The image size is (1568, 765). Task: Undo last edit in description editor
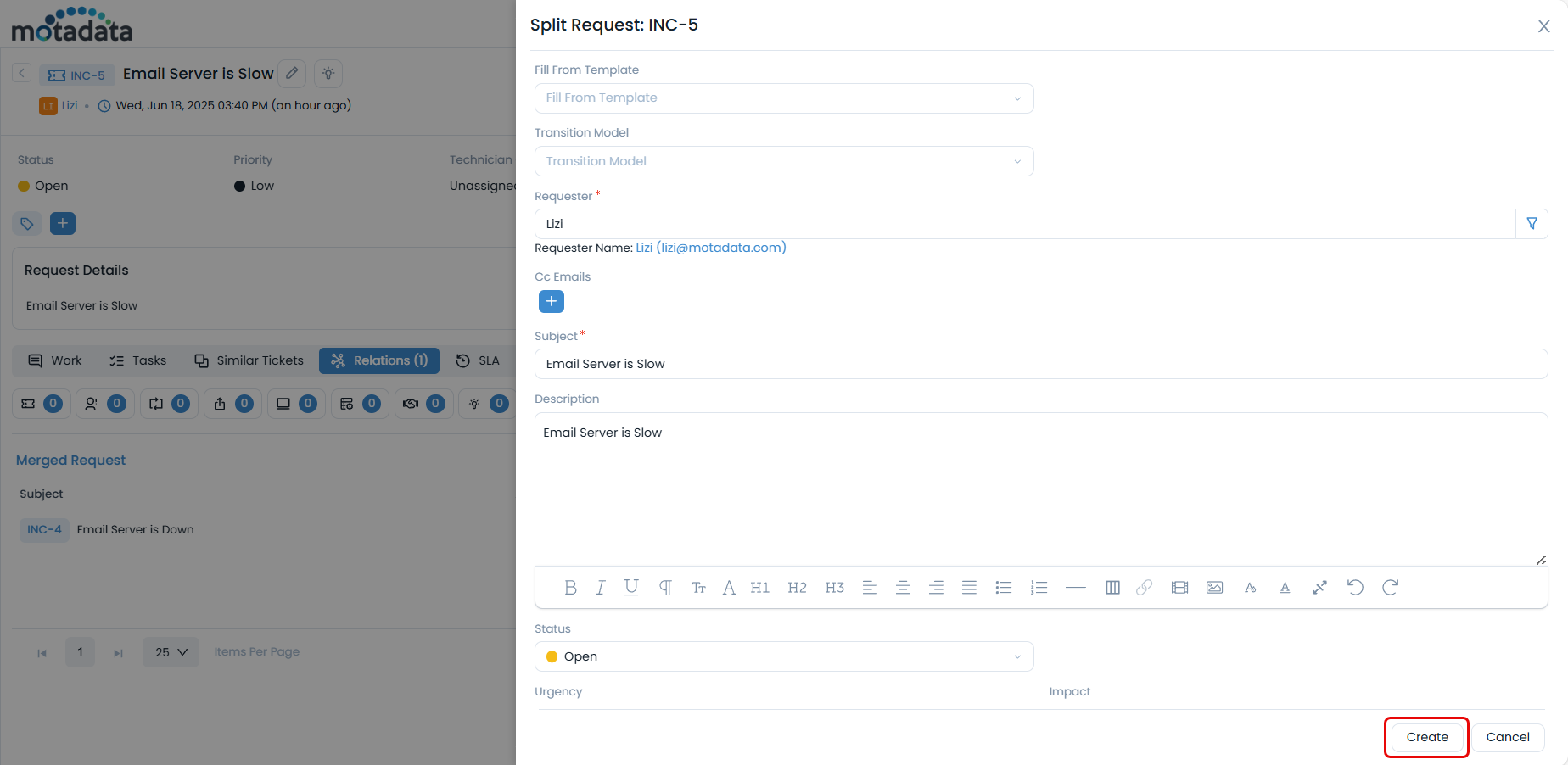pos(1355,588)
